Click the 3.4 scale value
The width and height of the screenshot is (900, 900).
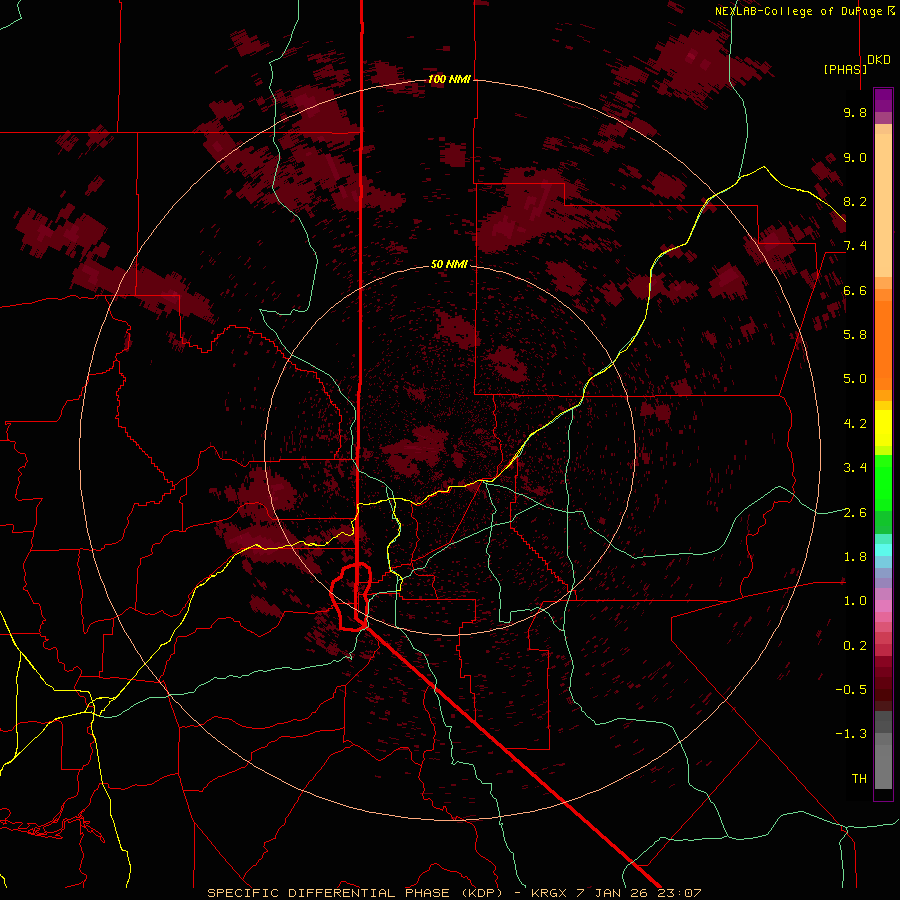point(855,467)
